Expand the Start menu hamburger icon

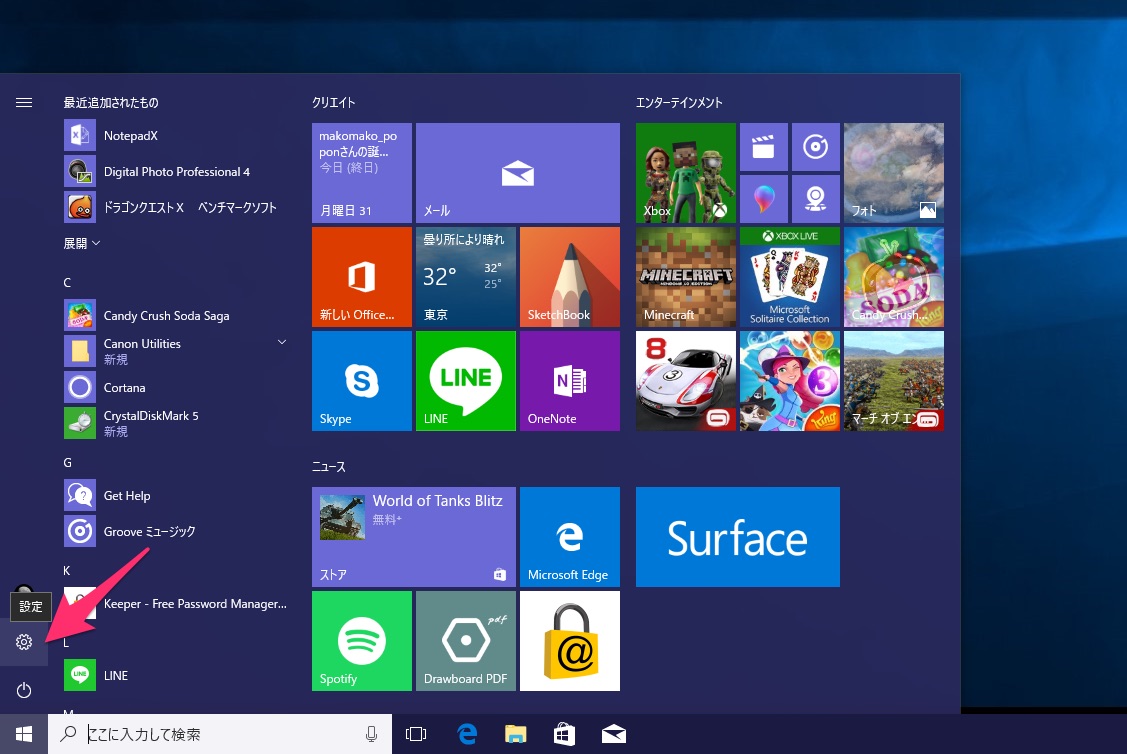[24, 103]
